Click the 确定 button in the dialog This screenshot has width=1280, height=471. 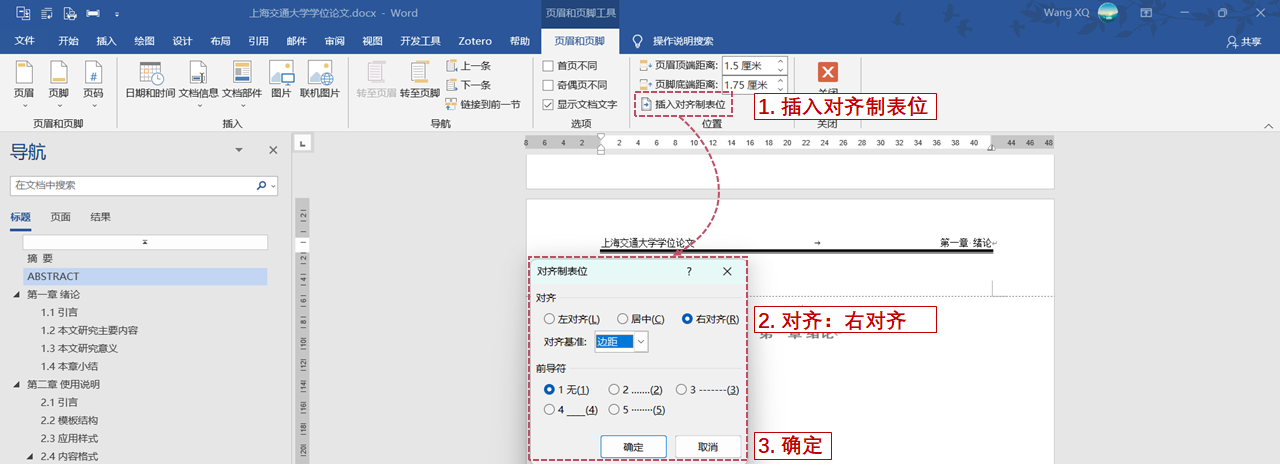coord(633,447)
